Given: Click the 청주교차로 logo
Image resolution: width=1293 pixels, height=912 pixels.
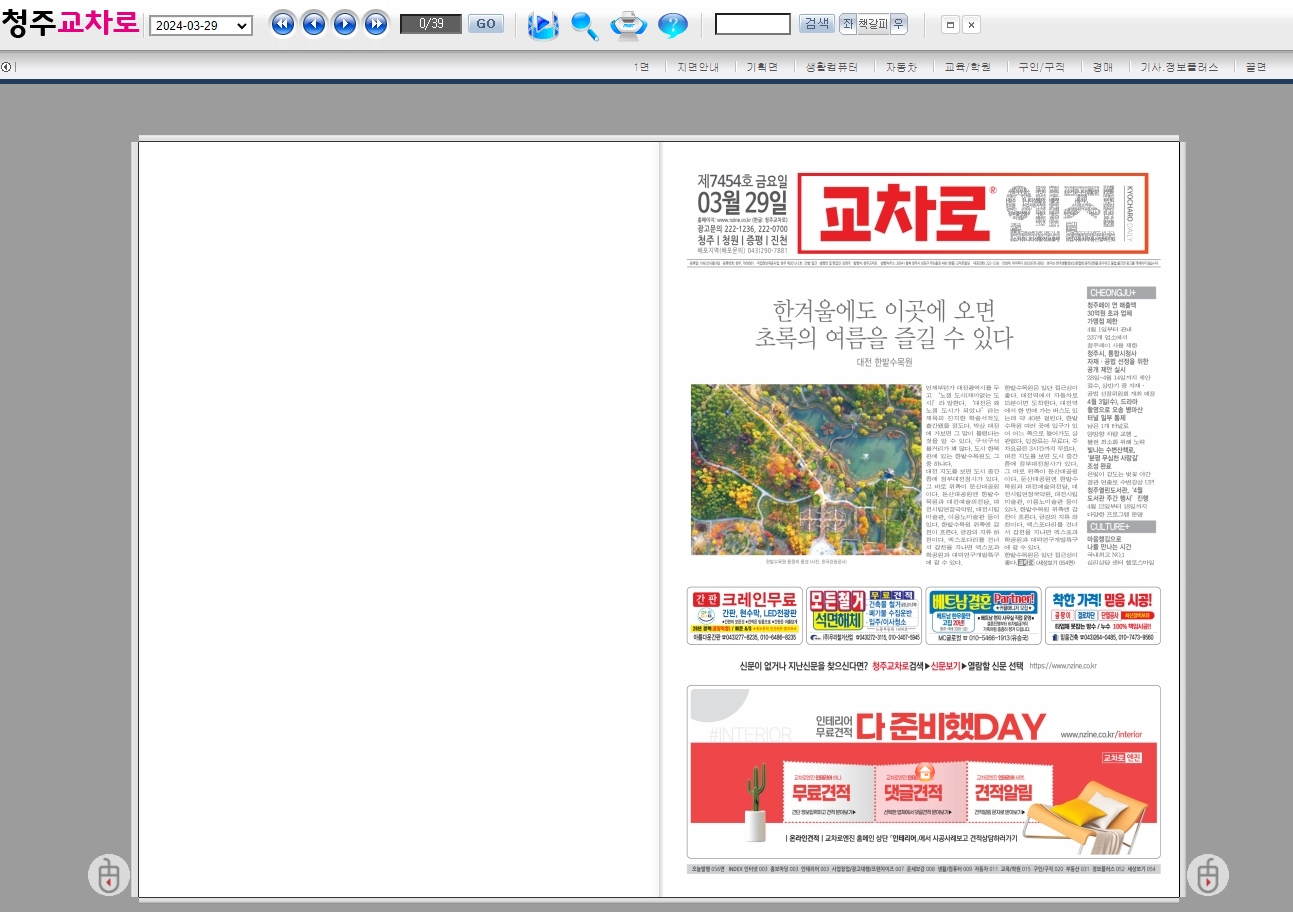Looking at the screenshot, I should tap(69, 23).
